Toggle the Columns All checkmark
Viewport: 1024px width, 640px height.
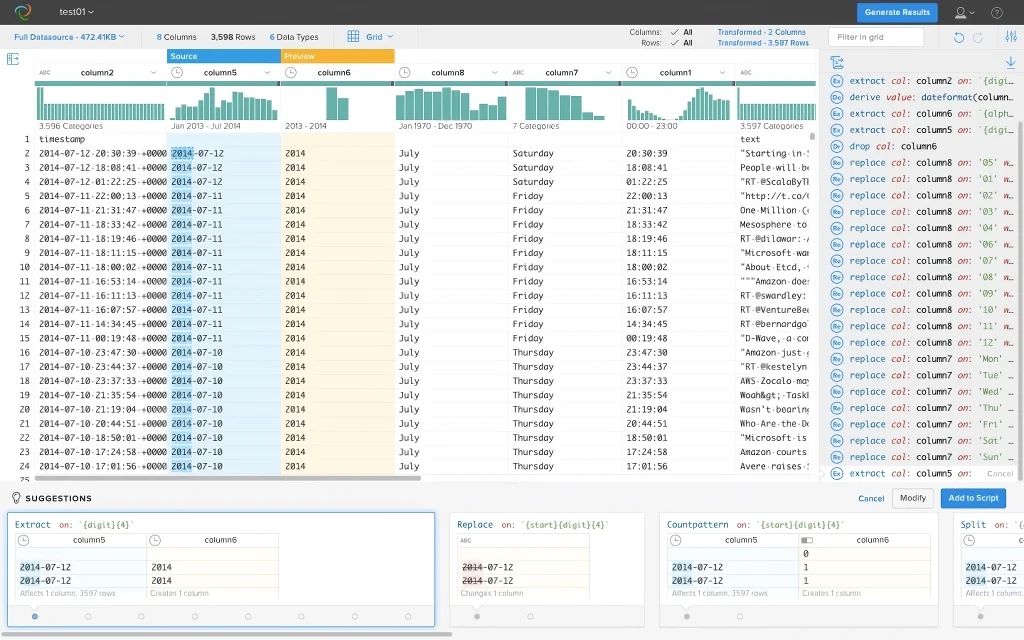point(675,32)
